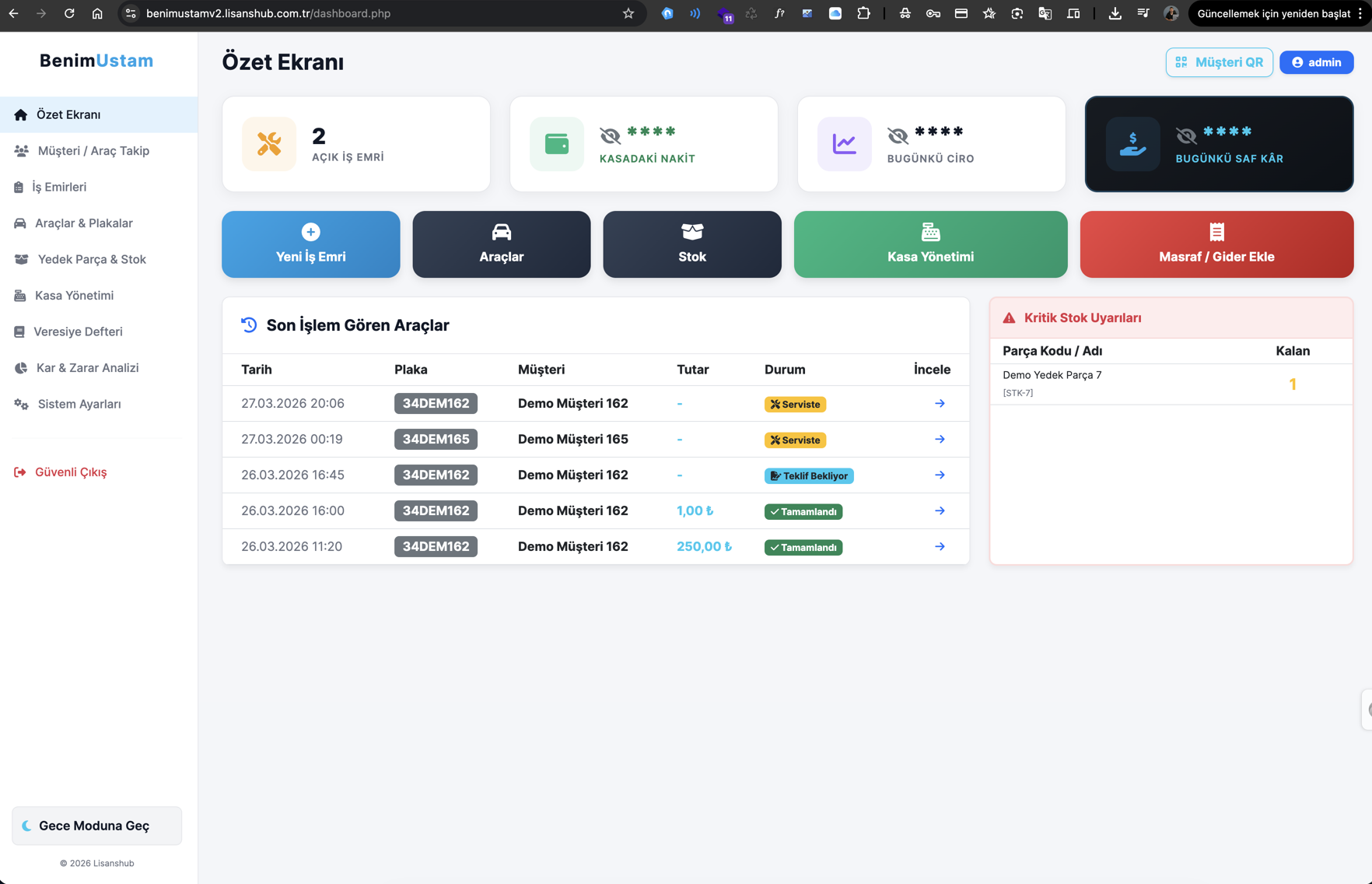
Task: Open details arrow for 27.03.2026 20:06 row
Action: point(940,403)
